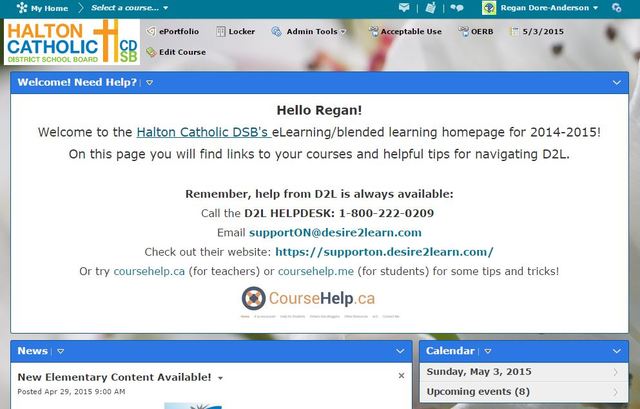
Task: Click "D2L HELPDESK: 1-800-222-0209" text
Action: (x=339, y=213)
